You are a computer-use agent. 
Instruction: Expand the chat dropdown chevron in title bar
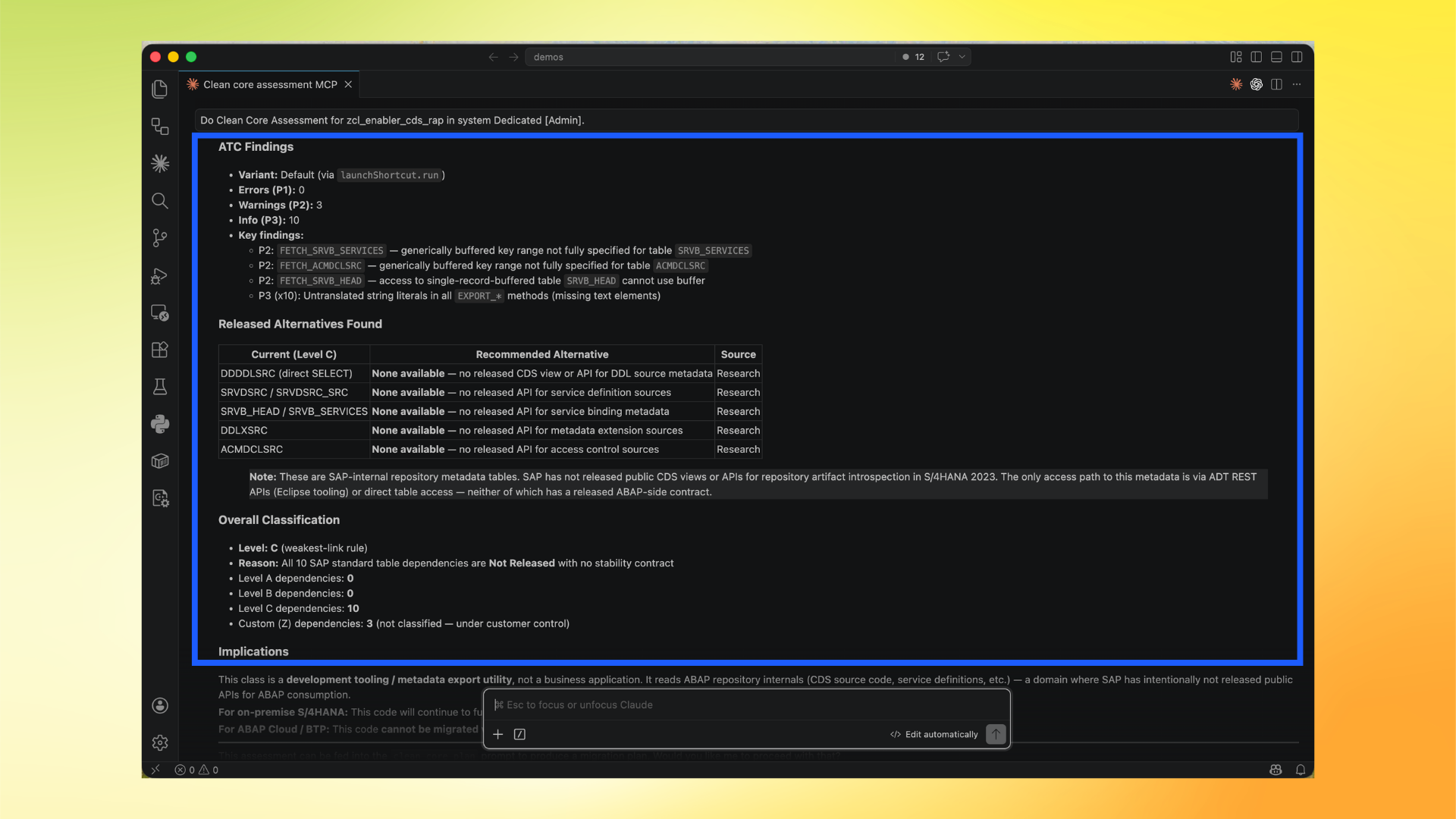(962, 57)
